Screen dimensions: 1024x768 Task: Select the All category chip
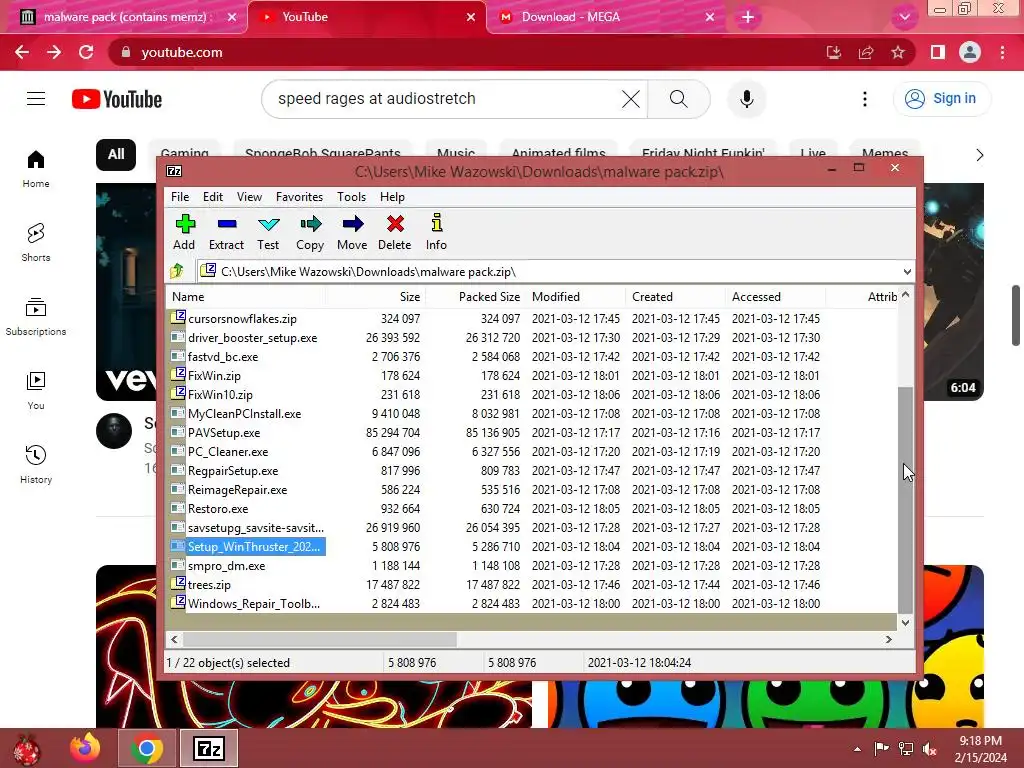click(116, 154)
